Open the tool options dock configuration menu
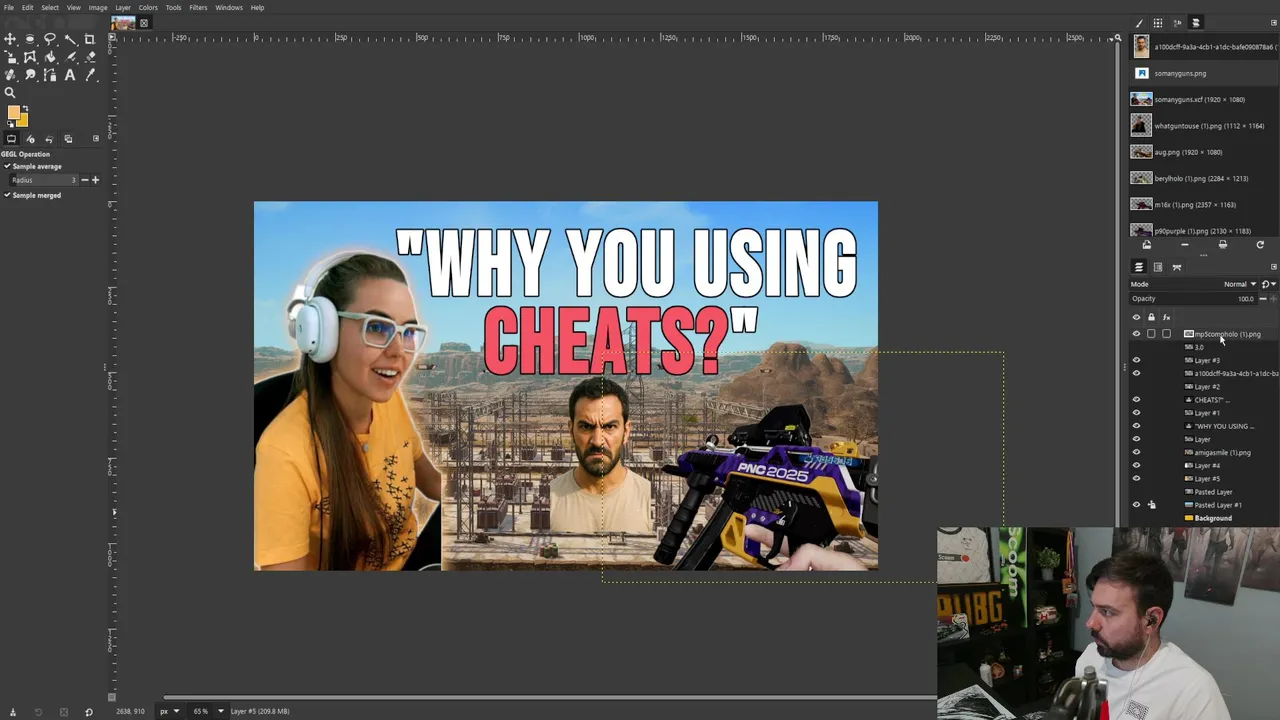 [x=96, y=139]
